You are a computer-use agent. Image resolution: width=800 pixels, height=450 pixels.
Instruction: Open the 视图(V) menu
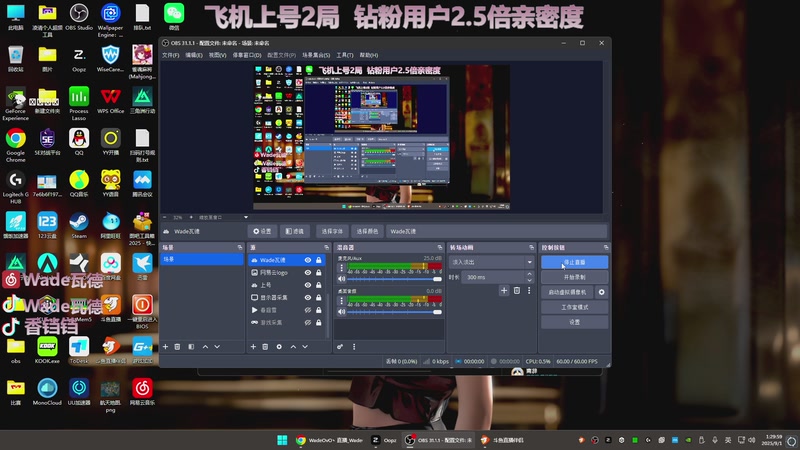point(217,55)
